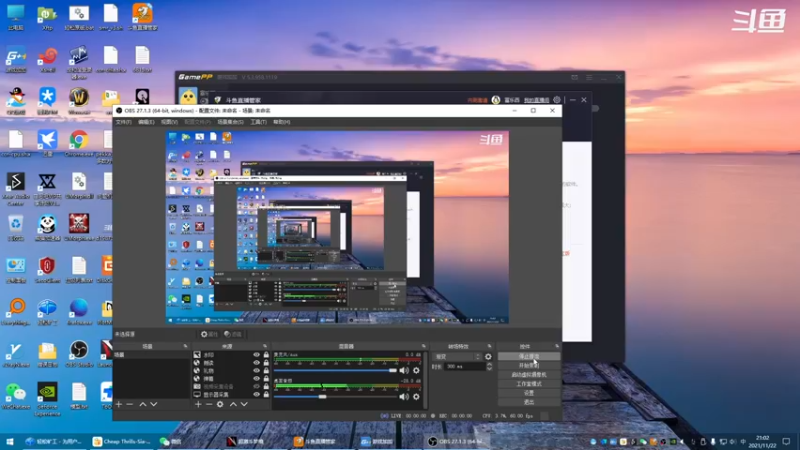800x450 pixels.
Task: Open the Recycle Bin desktop icon
Action: 15,228
